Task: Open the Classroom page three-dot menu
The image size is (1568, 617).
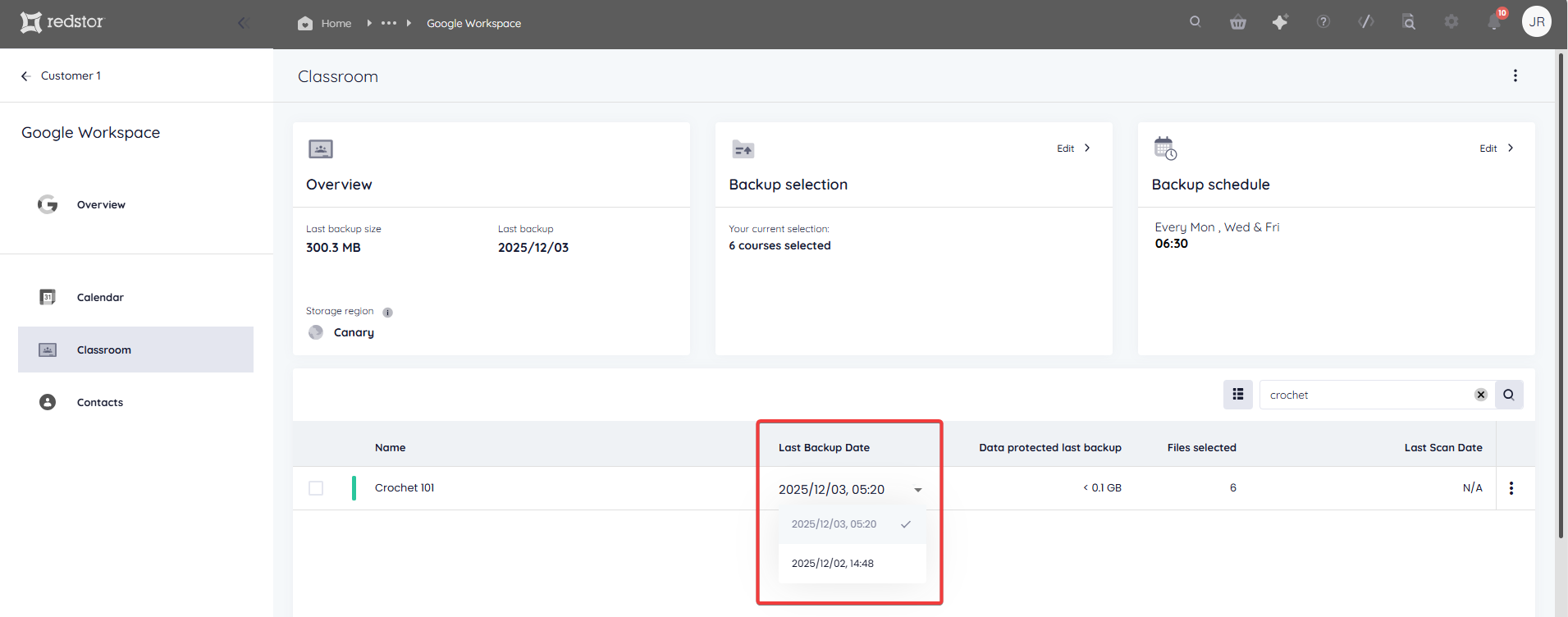Action: 1515,75
